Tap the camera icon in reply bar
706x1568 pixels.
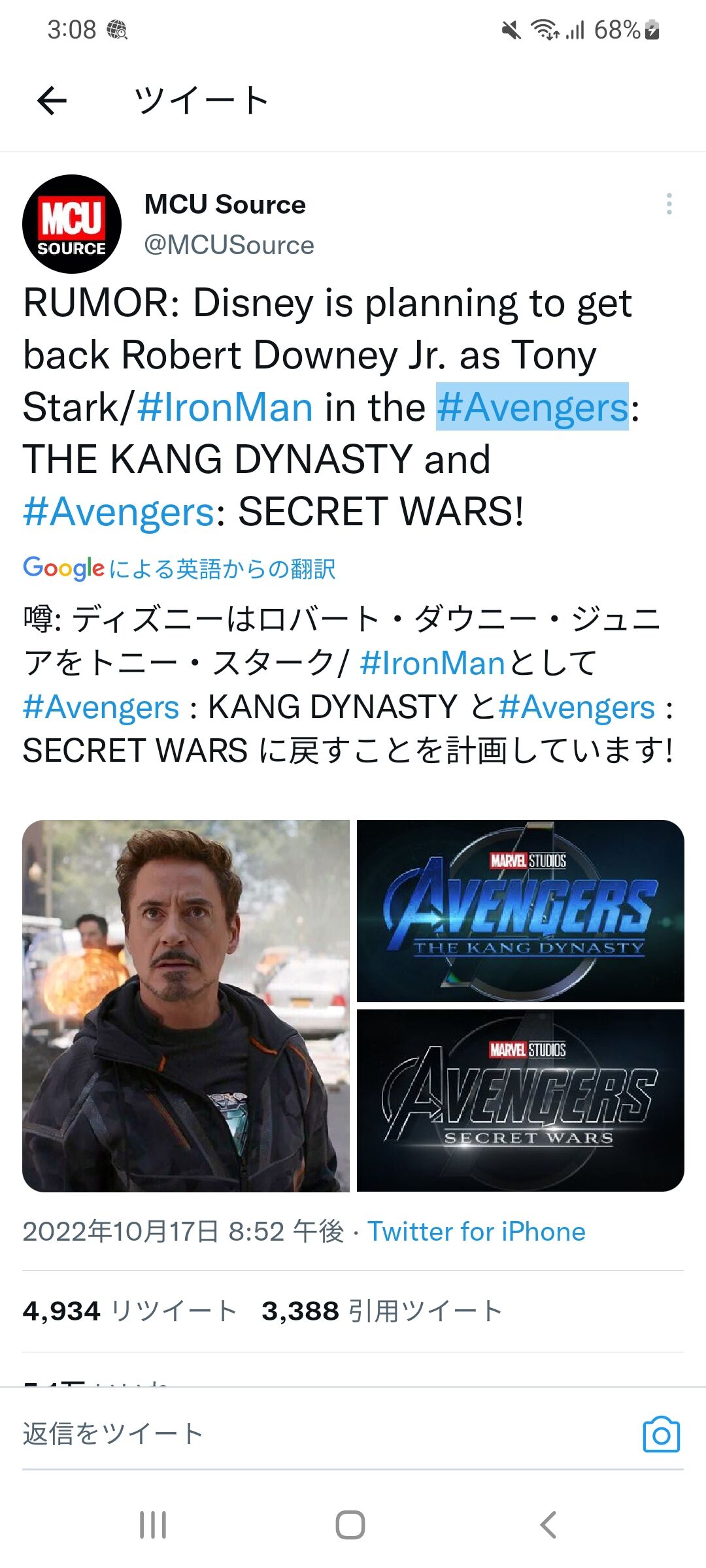click(662, 1434)
